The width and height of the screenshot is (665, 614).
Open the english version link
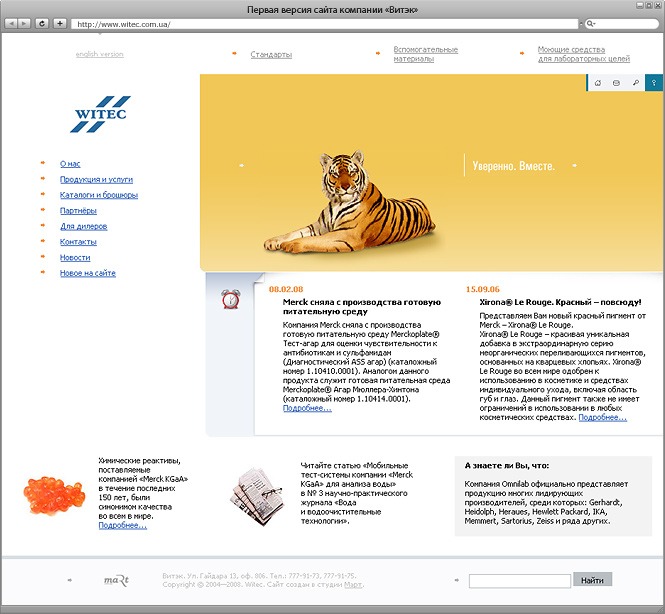(100, 54)
